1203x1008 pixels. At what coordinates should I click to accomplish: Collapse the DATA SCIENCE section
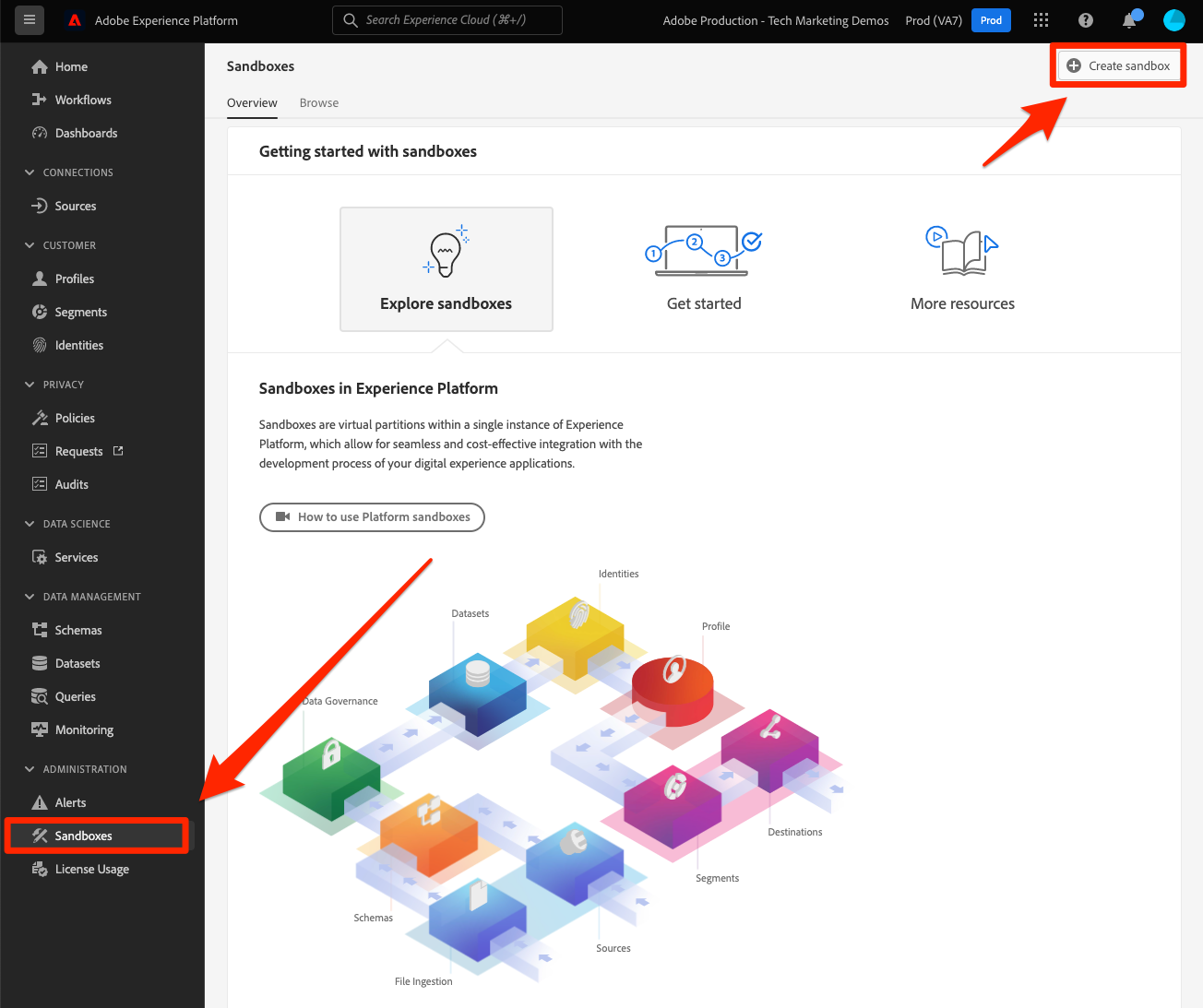pyautogui.click(x=30, y=524)
